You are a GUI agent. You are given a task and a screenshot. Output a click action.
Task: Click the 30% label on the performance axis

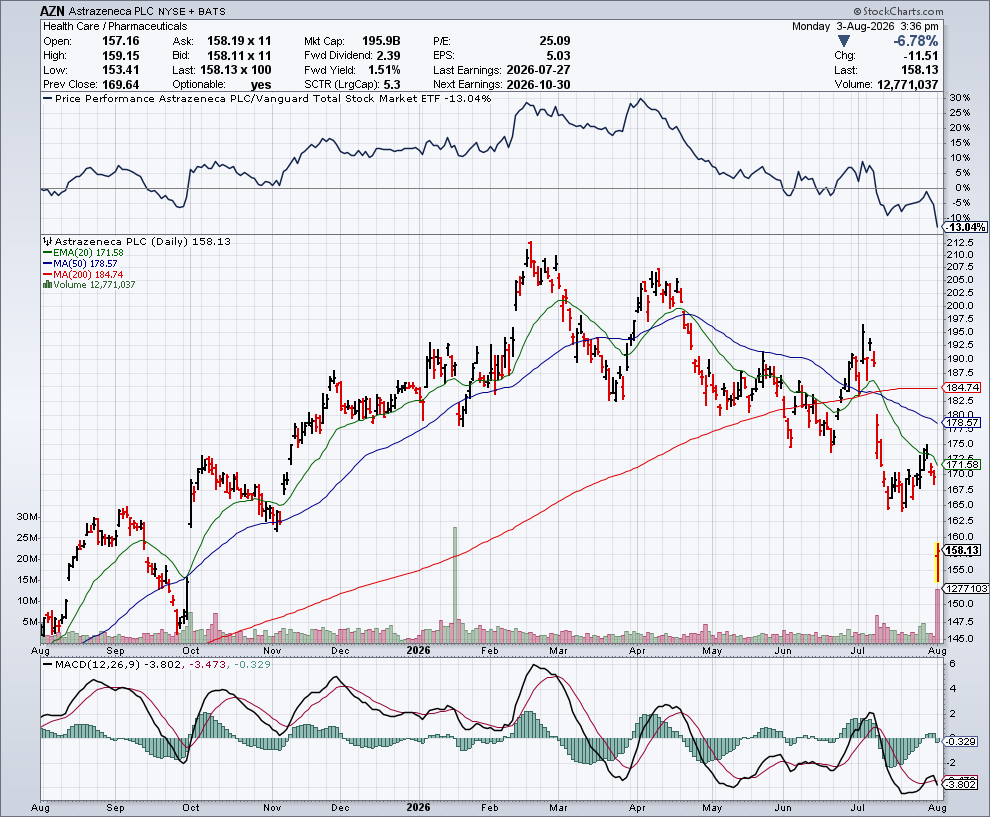click(959, 98)
